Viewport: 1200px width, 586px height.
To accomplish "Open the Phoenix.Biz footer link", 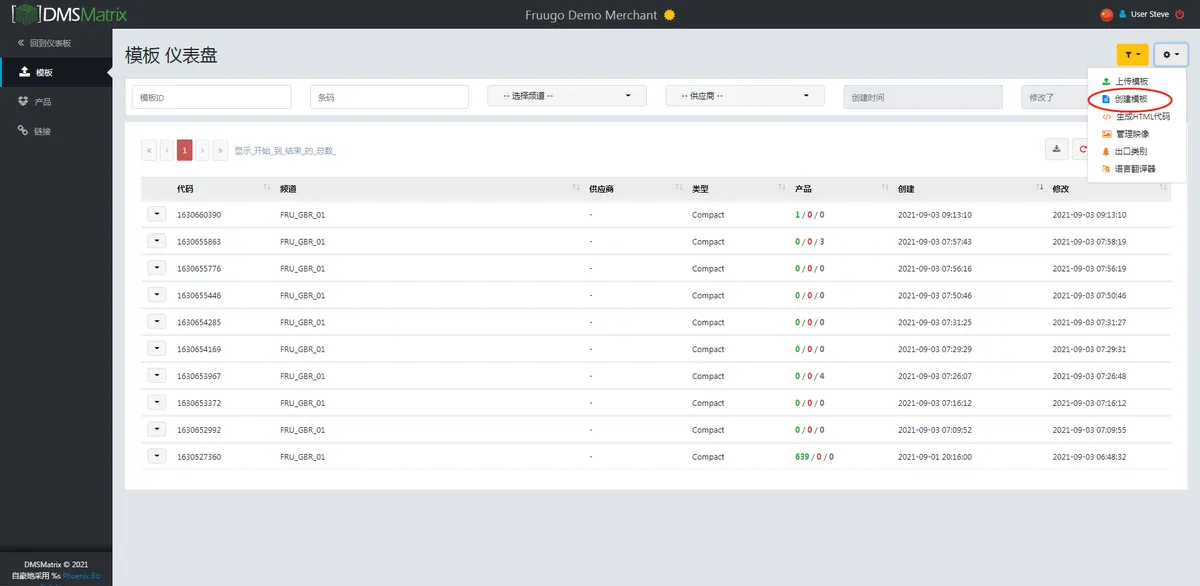I will [82, 576].
